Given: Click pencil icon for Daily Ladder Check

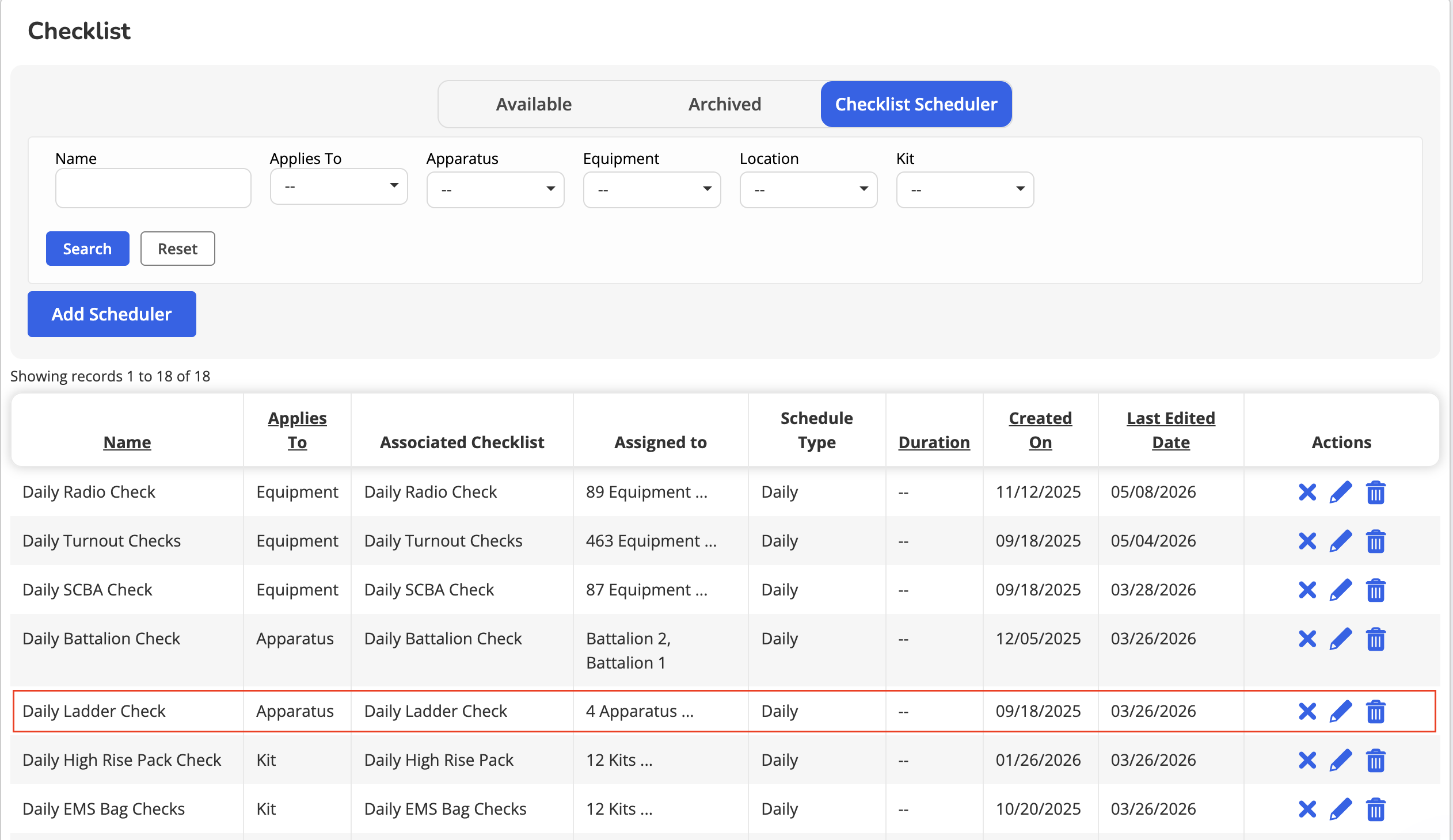Looking at the screenshot, I should 1341,712.
